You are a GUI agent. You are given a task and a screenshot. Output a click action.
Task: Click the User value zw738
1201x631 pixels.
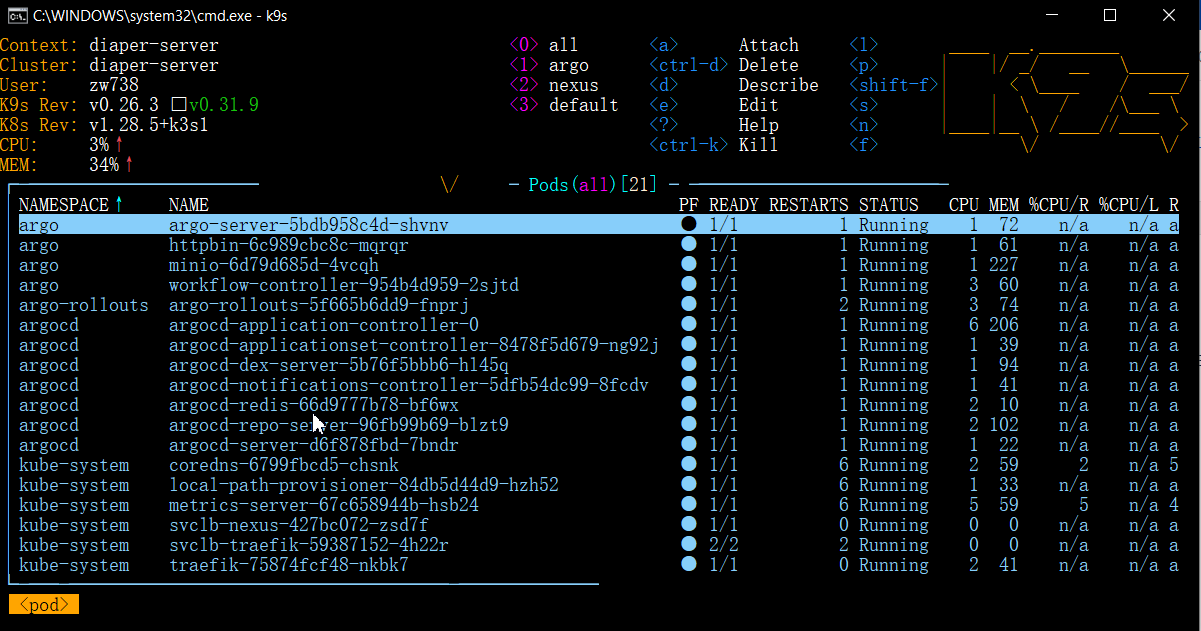(x=114, y=85)
